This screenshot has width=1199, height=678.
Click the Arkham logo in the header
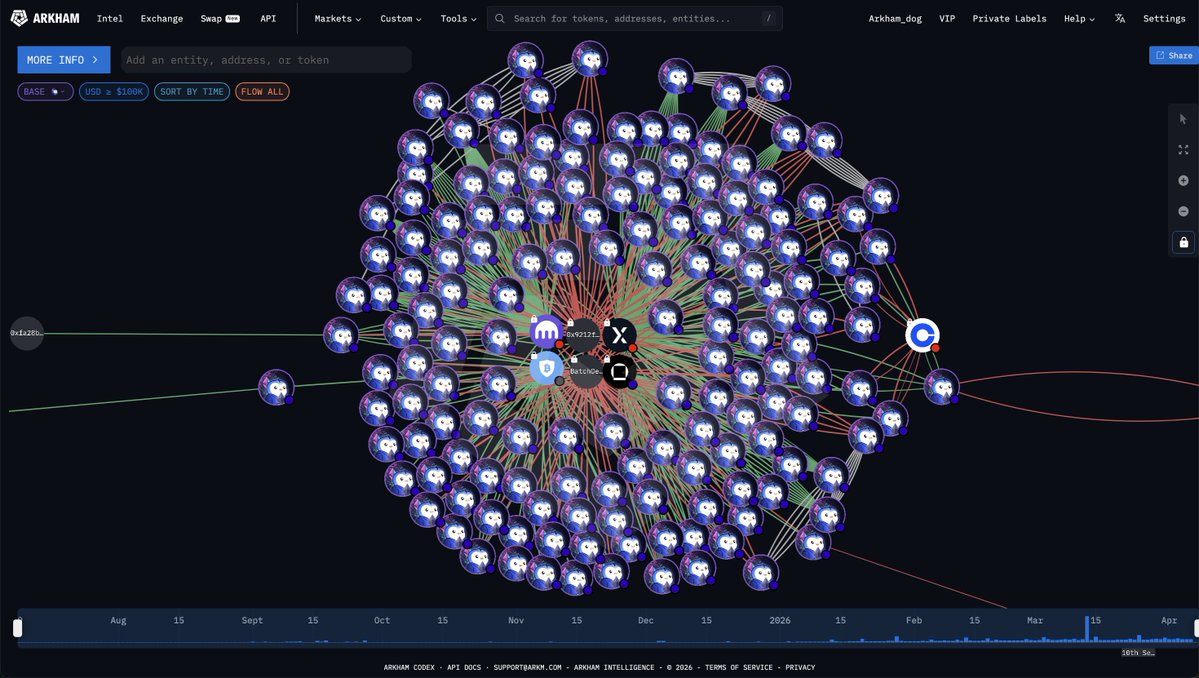tap(45, 18)
